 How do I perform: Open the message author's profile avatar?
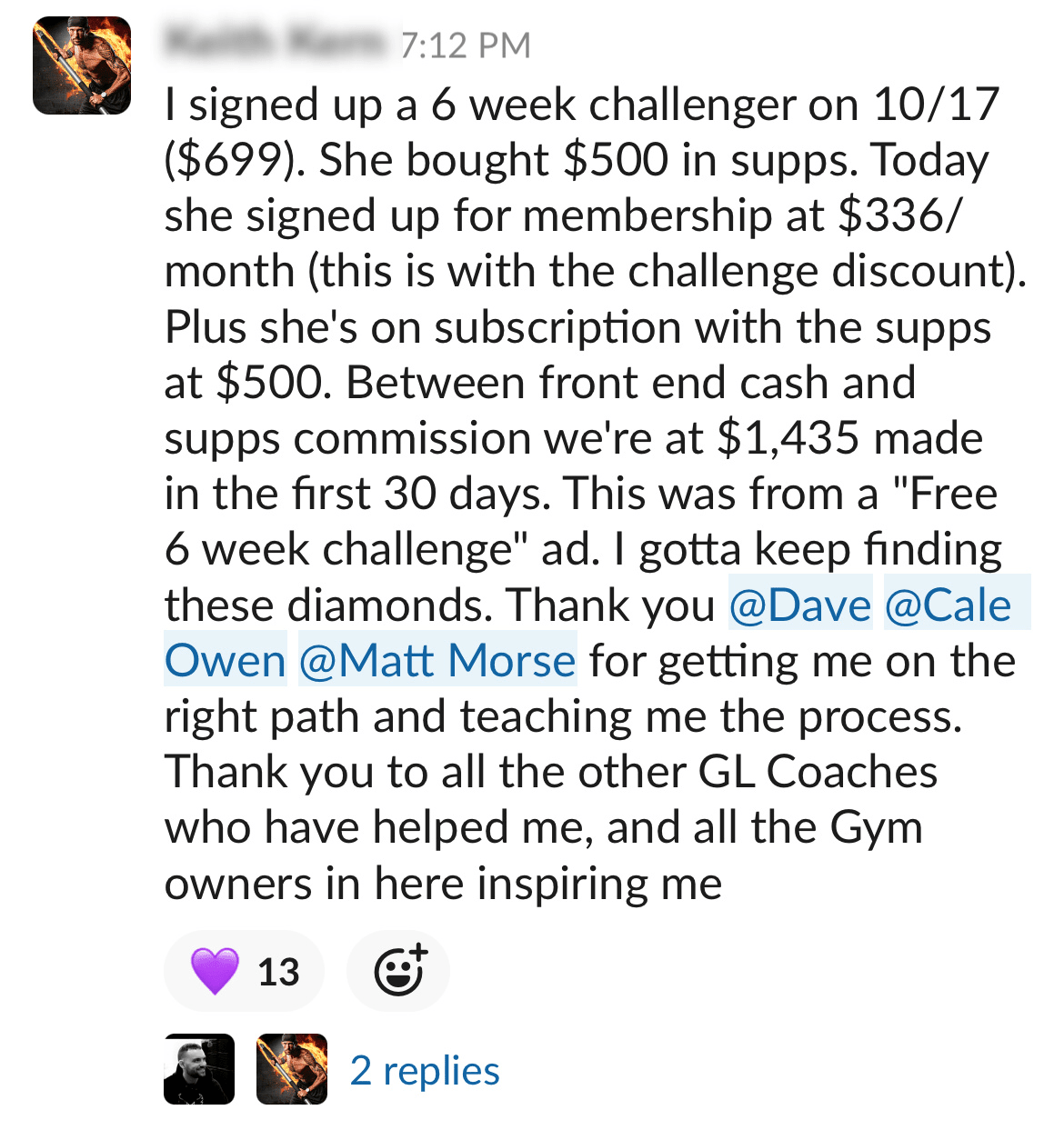[x=82, y=65]
